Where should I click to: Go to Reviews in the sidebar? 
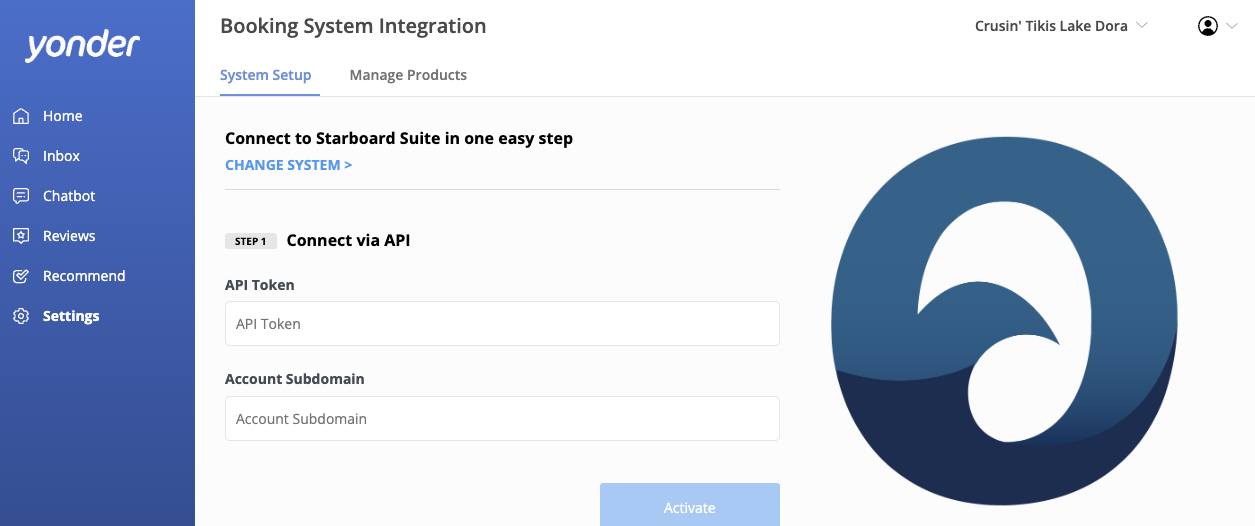[69, 236]
